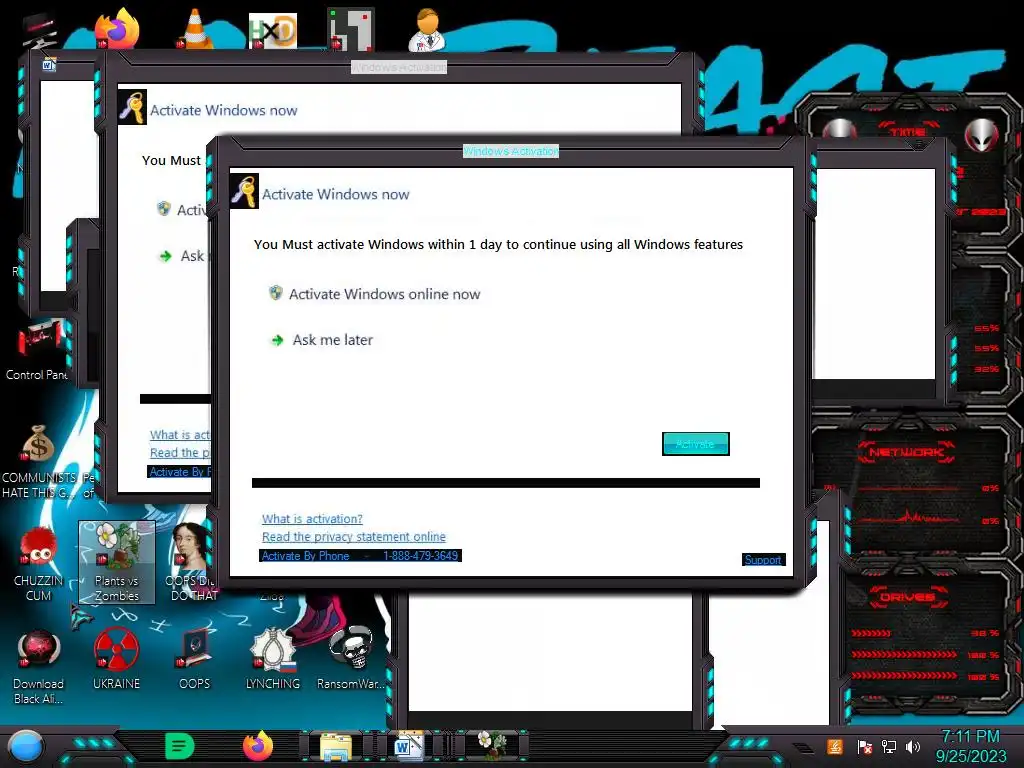Viewport: 1024px width, 768px height.
Task: Switch to Plants vs Zombies taskbar button
Action: point(492,746)
